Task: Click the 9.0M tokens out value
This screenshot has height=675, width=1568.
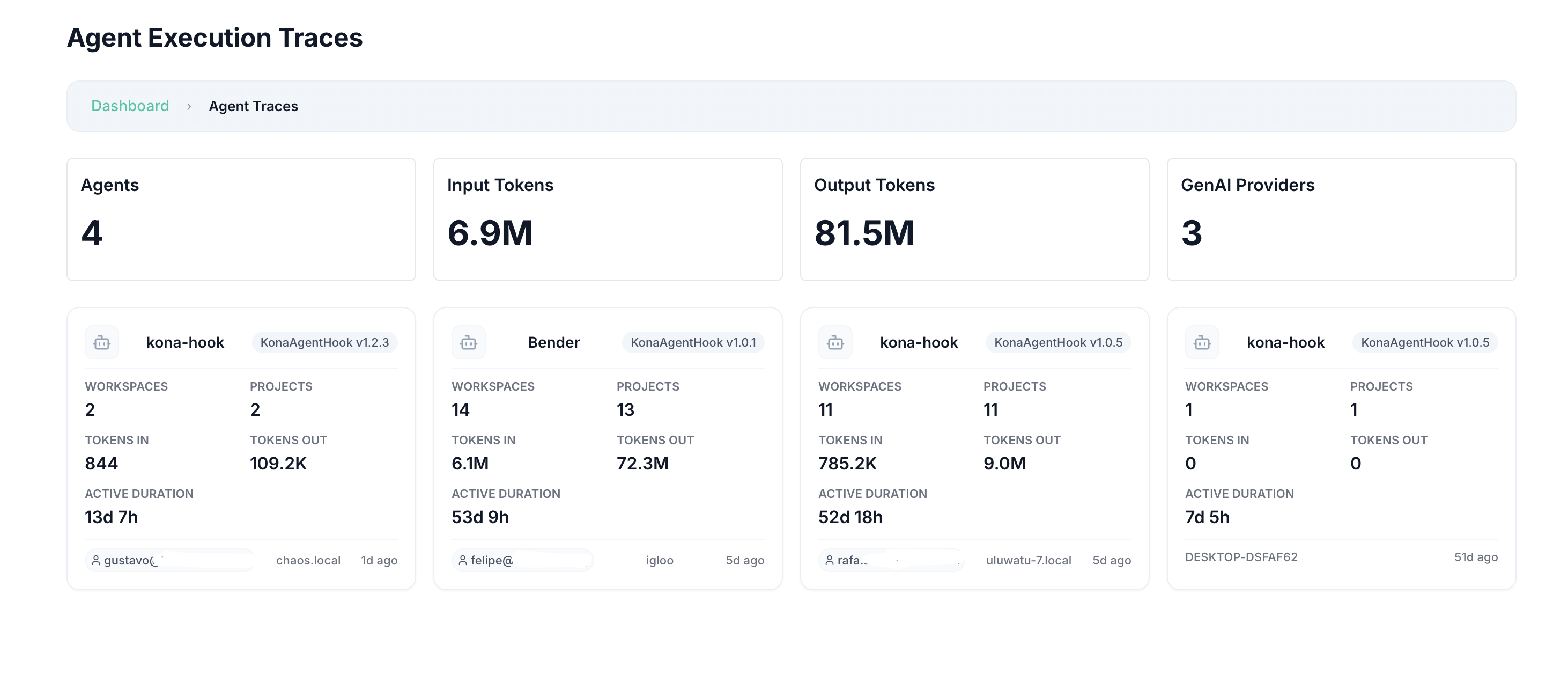Action: 1004,464
